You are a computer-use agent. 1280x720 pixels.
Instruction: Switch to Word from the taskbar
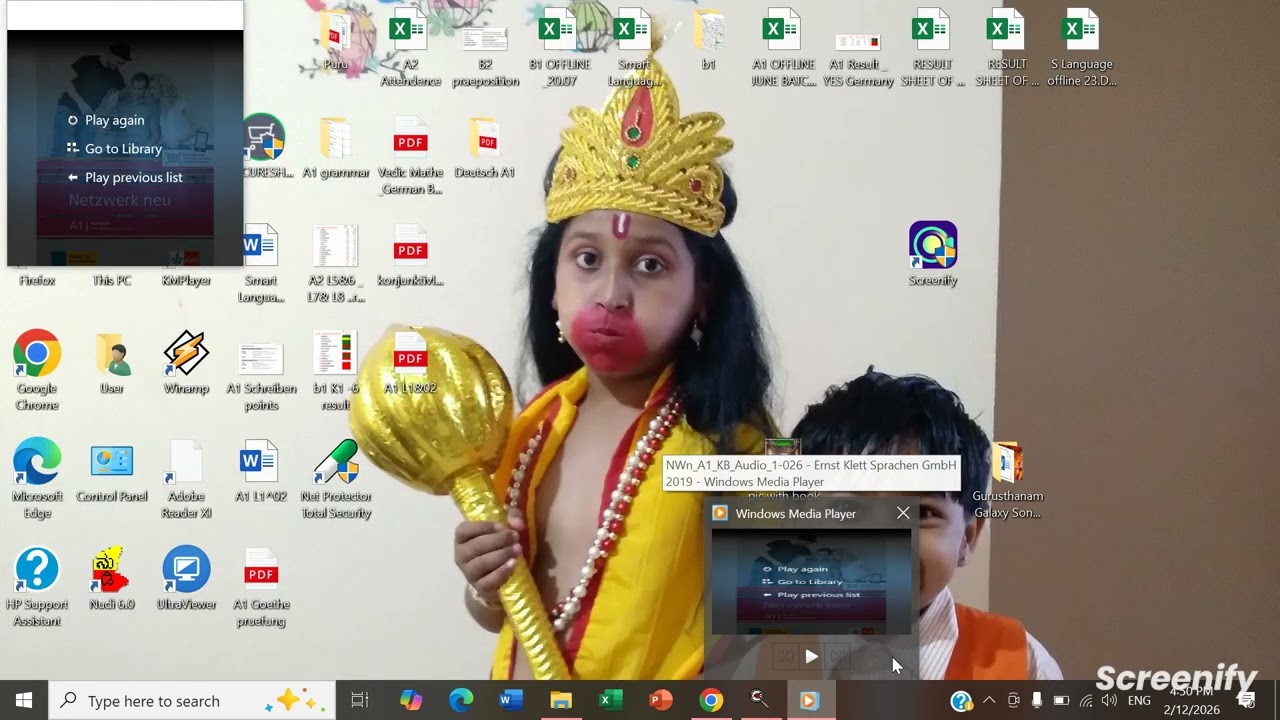(511, 700)
